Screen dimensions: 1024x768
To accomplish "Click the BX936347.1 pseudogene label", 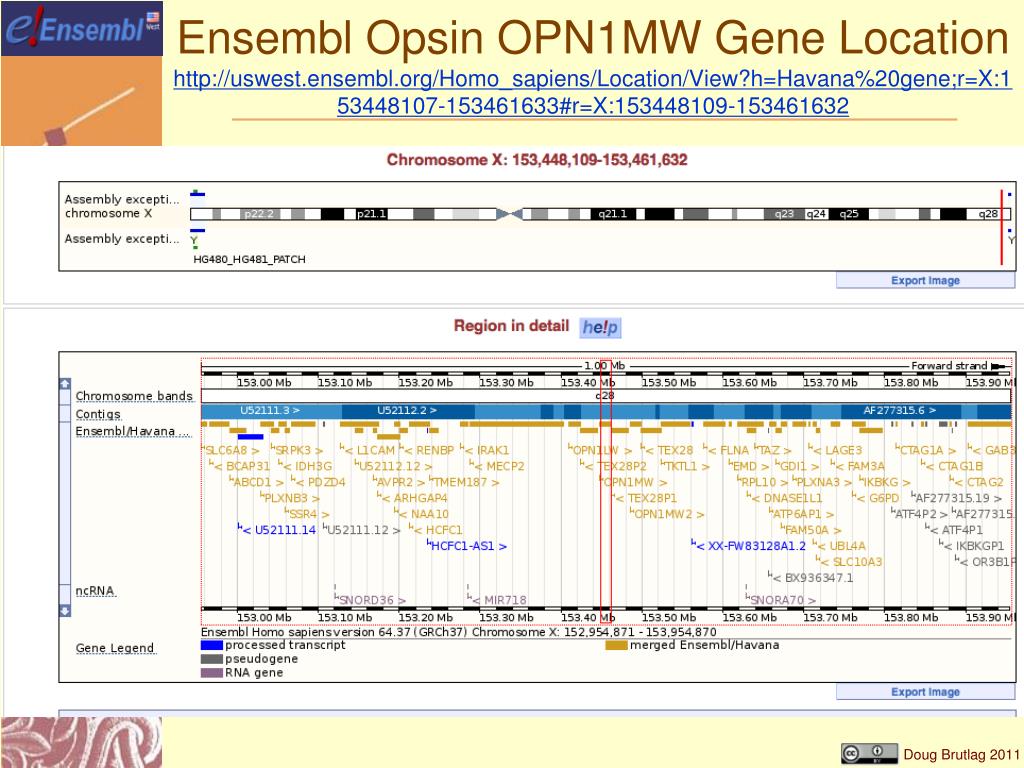I will tap(810, 578).
